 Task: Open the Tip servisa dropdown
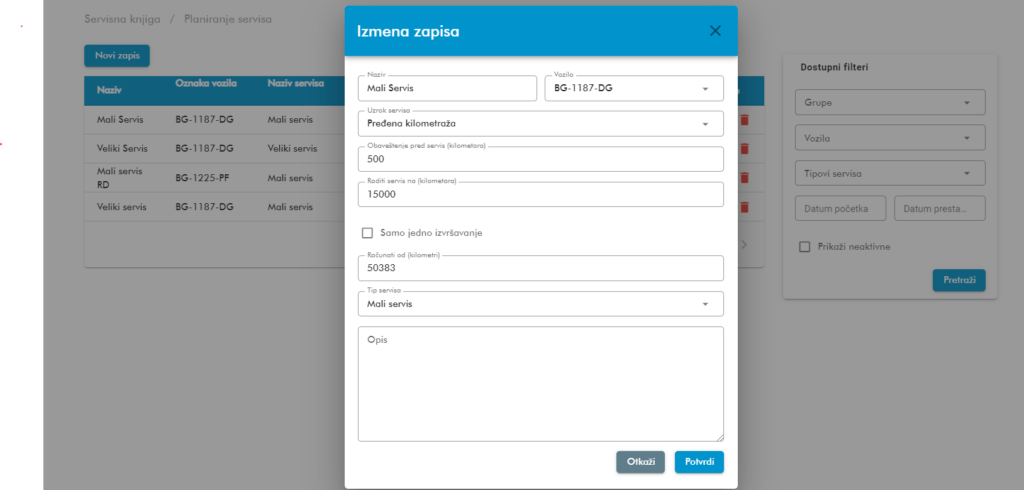coord(541,304)
